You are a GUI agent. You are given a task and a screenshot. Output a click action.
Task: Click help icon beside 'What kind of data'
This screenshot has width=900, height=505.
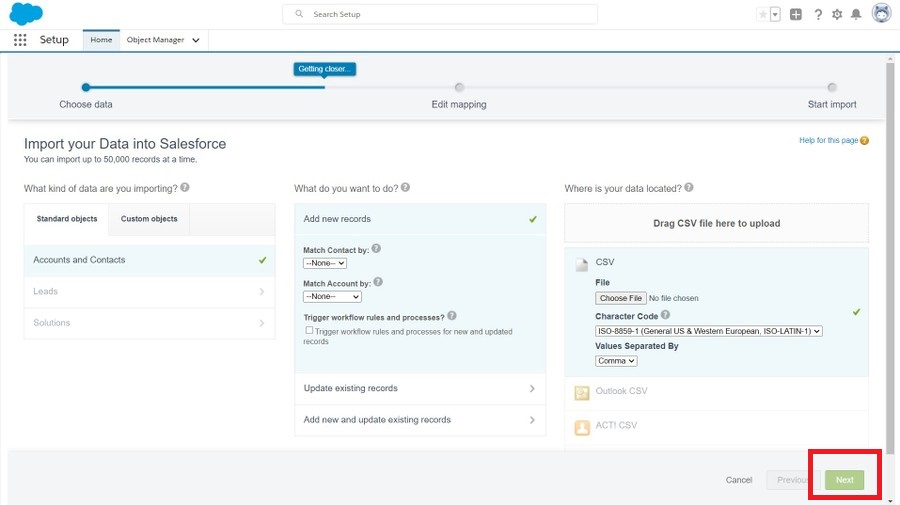coord(185,187)
